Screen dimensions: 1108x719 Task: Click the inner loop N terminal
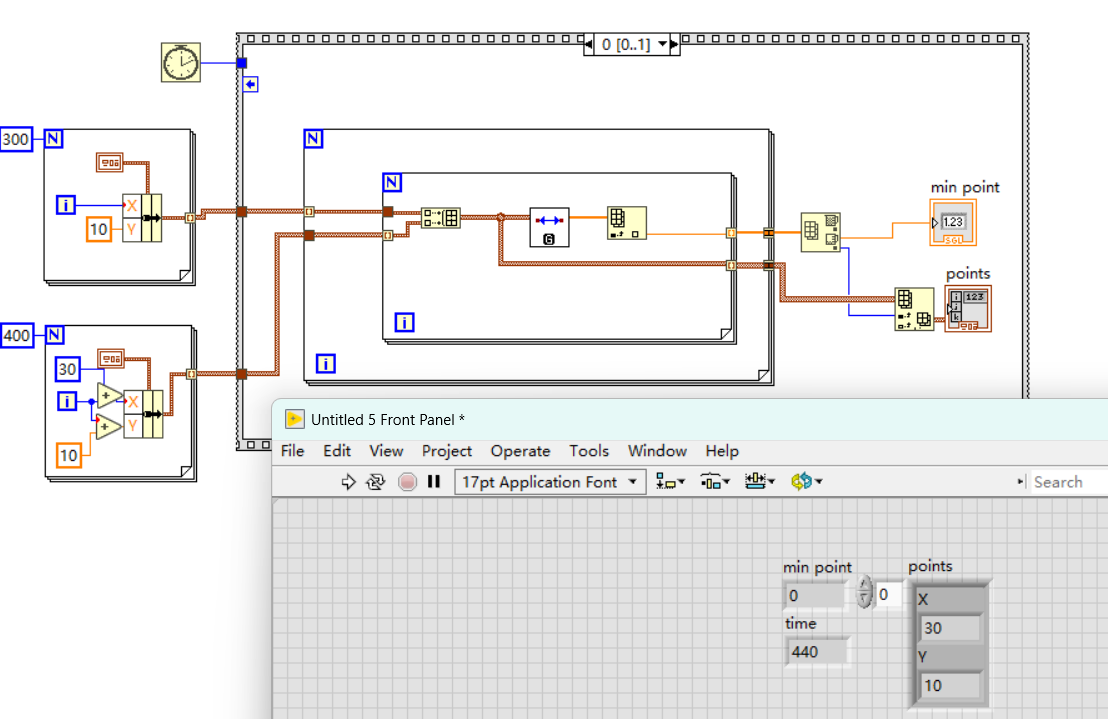392,182
